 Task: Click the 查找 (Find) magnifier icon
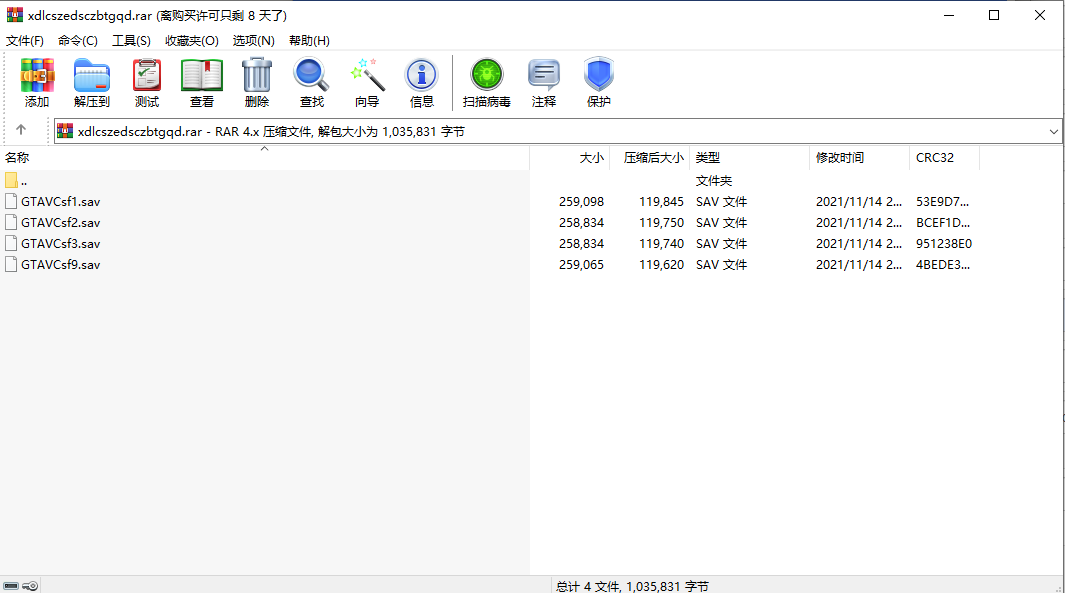[311, 75]
